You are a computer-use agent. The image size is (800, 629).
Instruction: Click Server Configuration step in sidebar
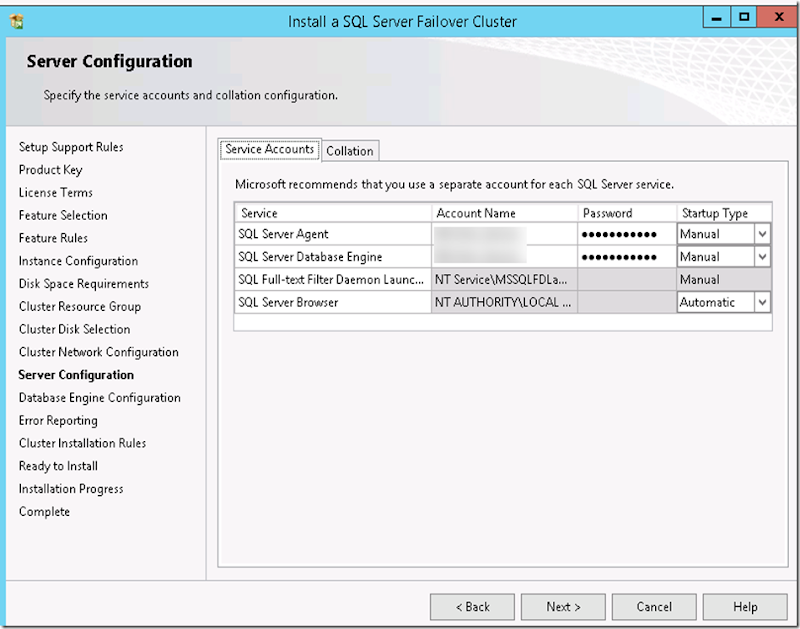(76, 375)
